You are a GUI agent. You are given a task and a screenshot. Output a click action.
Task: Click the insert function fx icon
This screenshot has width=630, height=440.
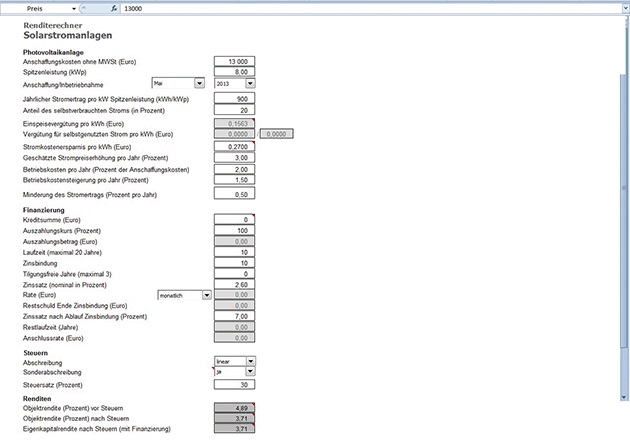click(x=114, y=6)
